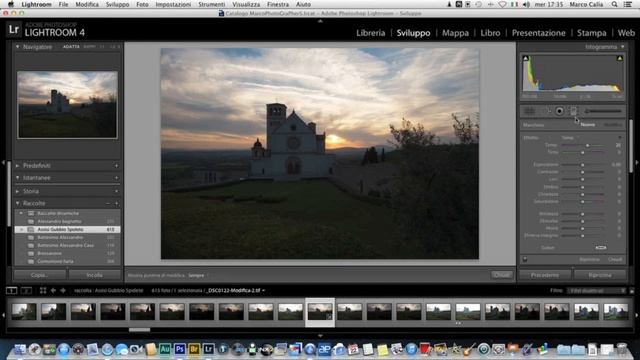
Task: Hide filmstrip with arrow at bottom edge
Action: click(320, 336)
